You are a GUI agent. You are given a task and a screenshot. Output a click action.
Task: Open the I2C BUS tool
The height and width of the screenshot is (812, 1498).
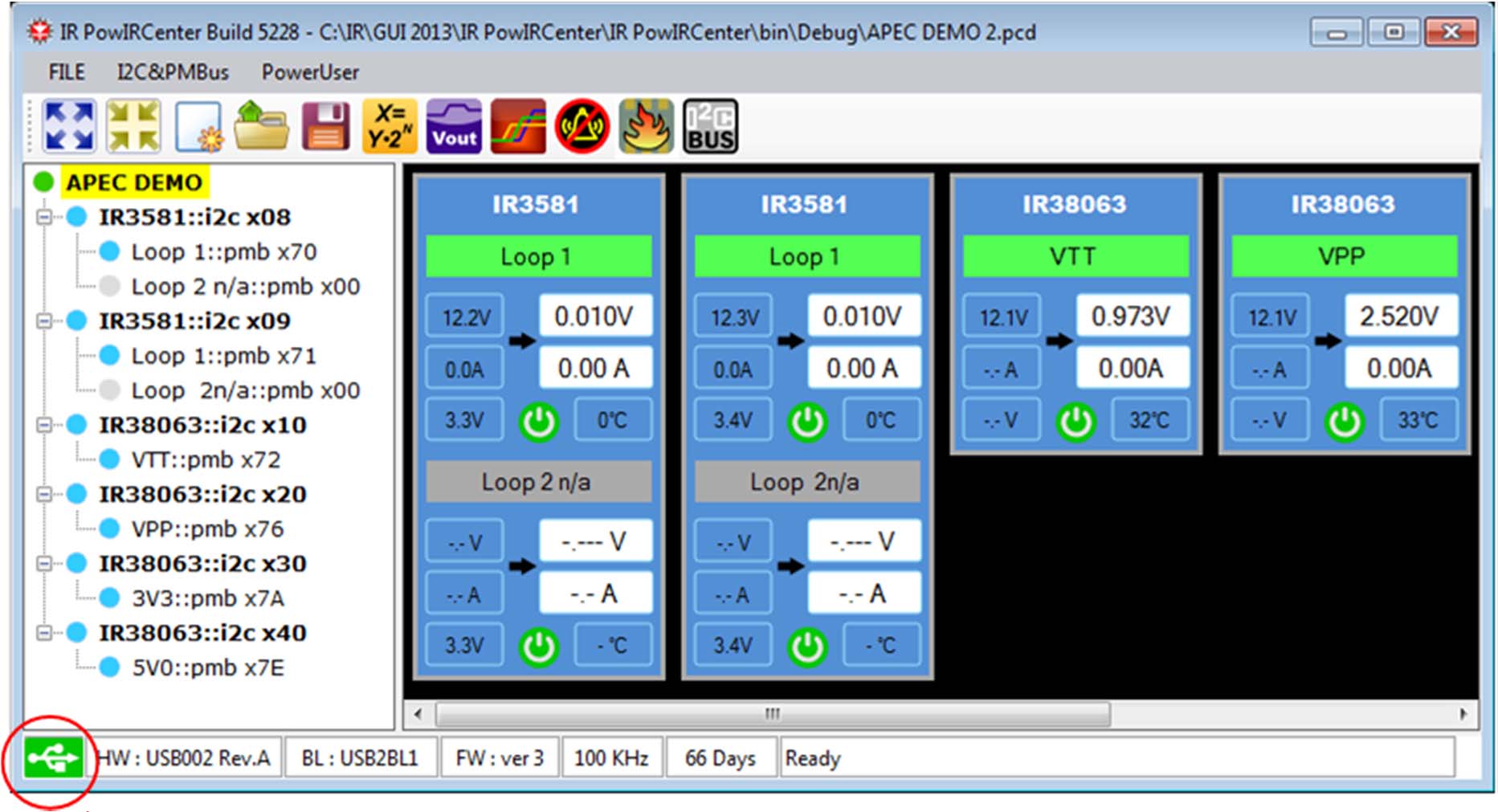tap(710, 125)
